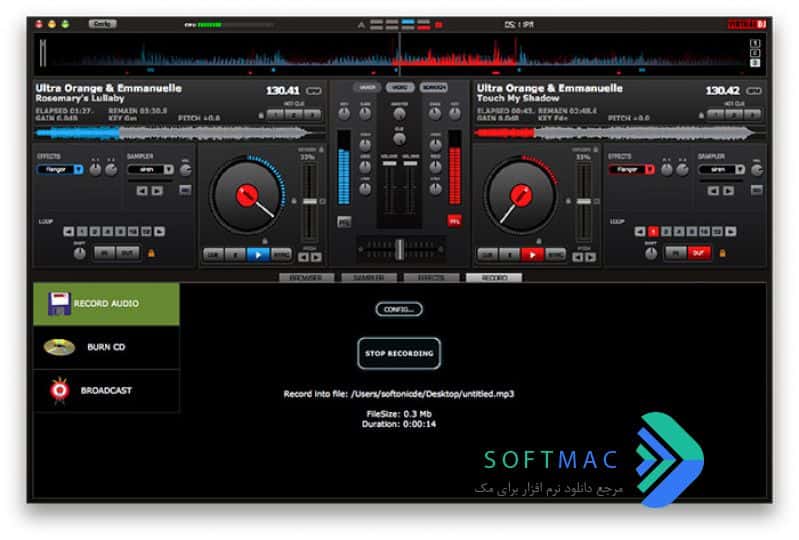Viewport: 799px width, 540px height.
Task: Hit the Cue button on left deck
Action: [x=214, y=254]
